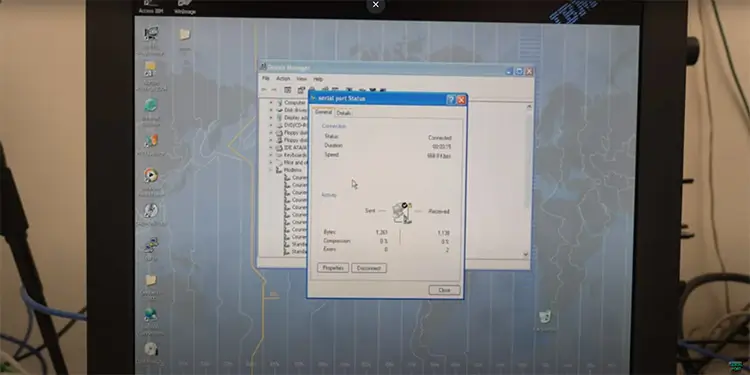Image resolution: width=750 pixels, height=375 pixels.
Task: Click Back arrow in Device Manager toolbar
Action: 264,90
